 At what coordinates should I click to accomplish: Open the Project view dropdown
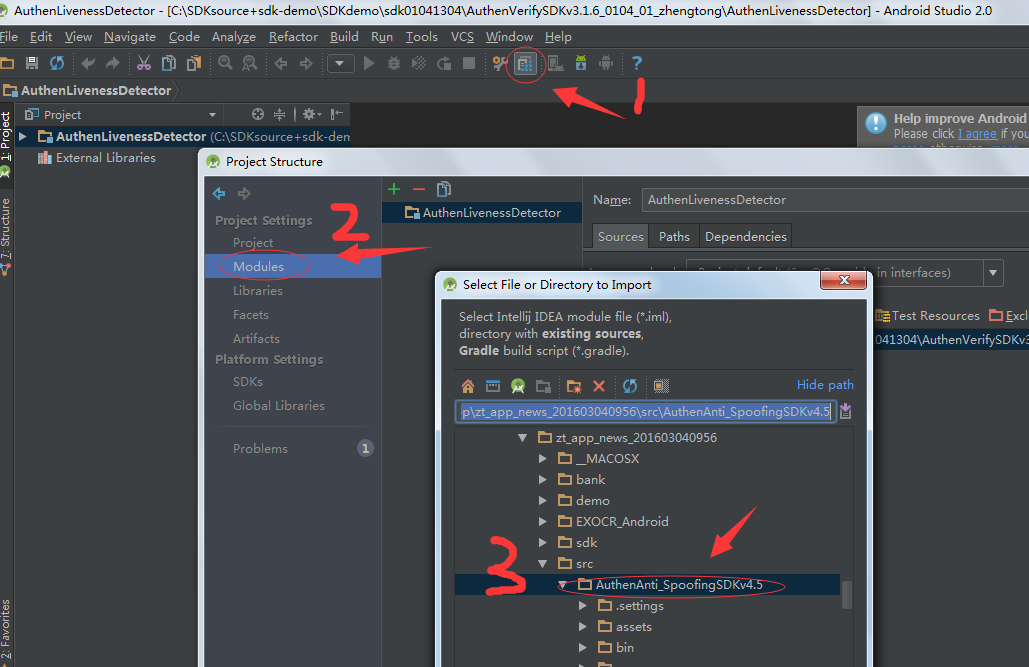(x=212, y=115)
